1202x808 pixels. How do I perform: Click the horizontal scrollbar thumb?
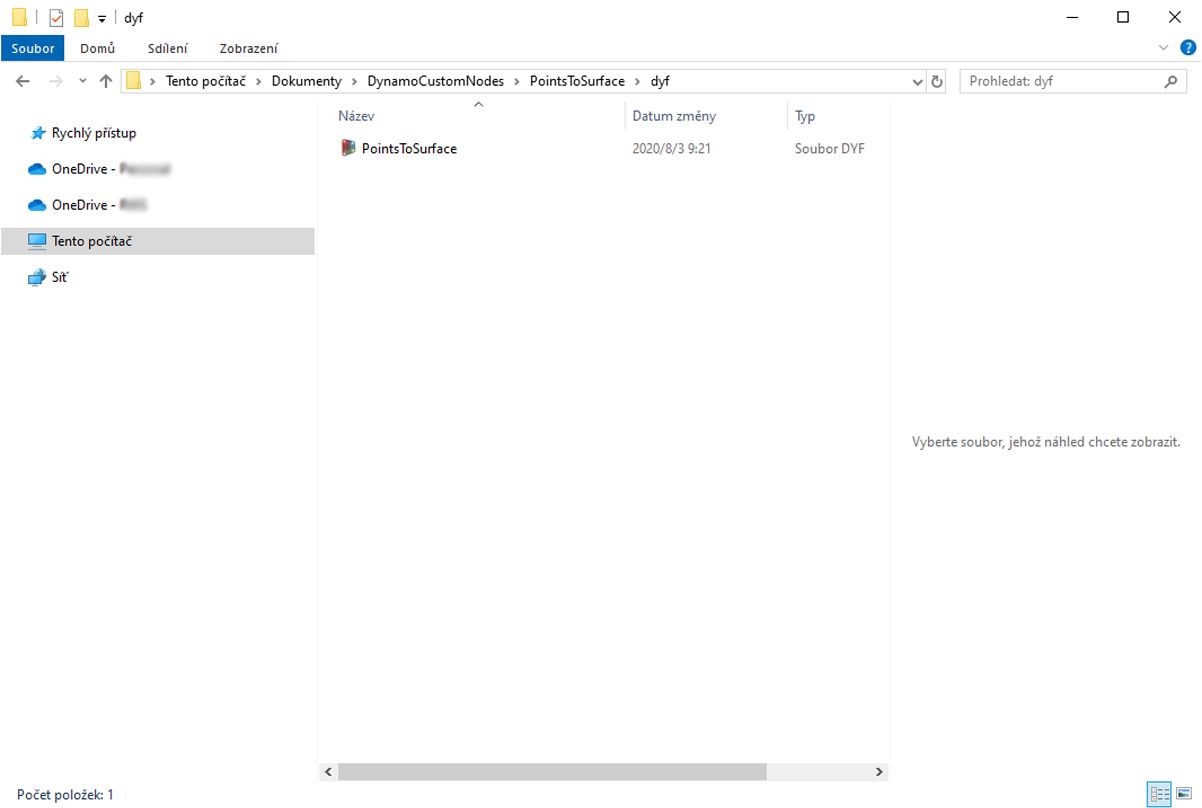click(552, 772)
